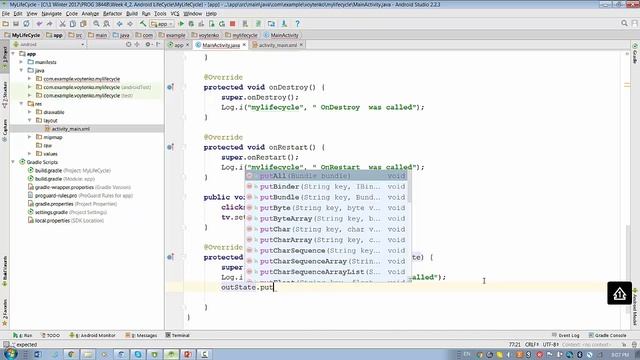
Task: Select proguard-rules.pro file
Action: [x=80, y=196]
